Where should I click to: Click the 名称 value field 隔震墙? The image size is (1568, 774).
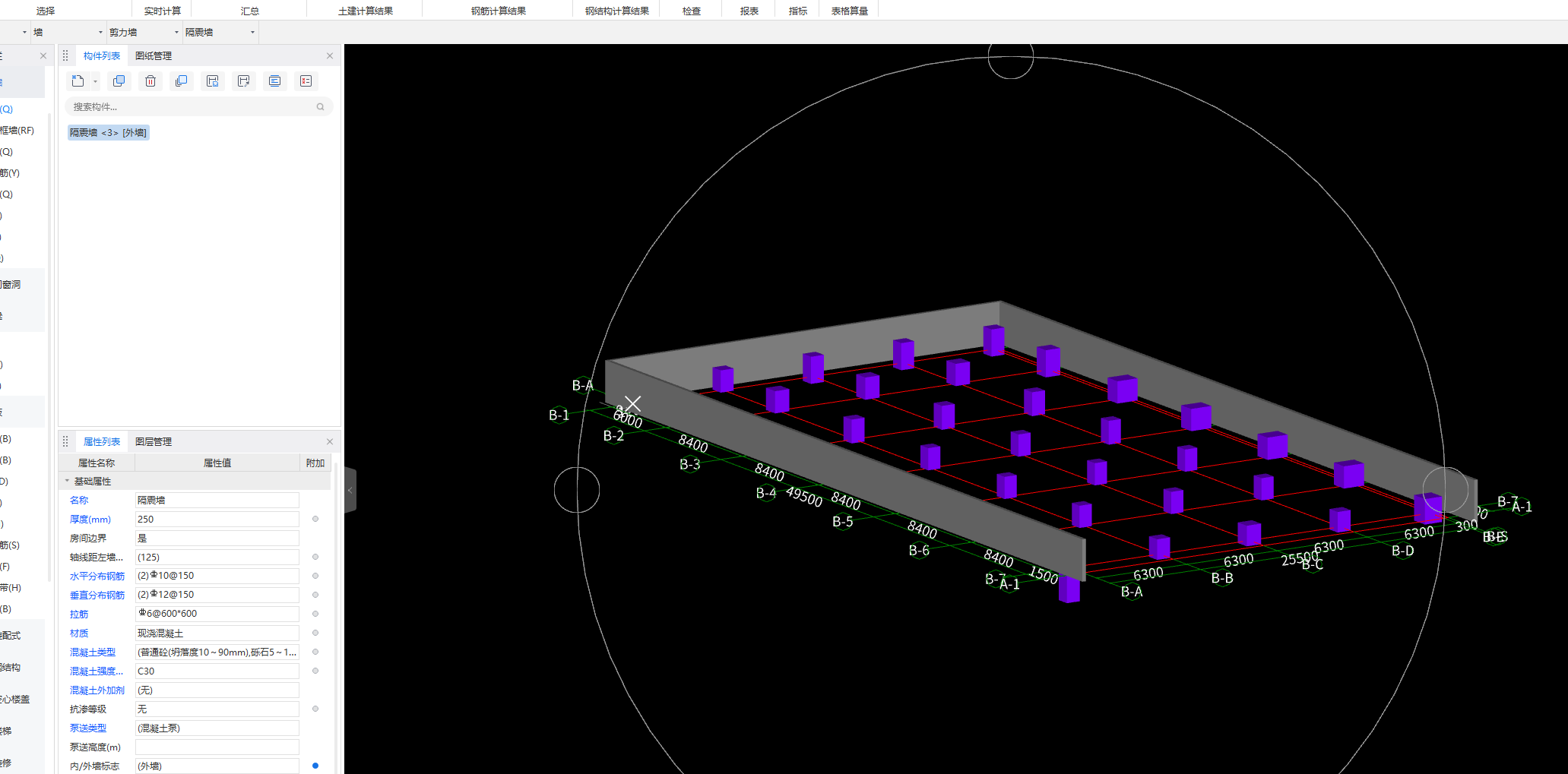coord(217,500)
